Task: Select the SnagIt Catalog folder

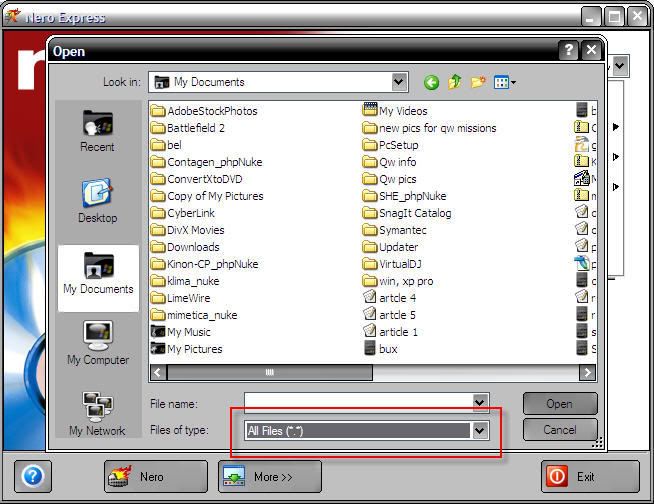Action: [x=407, y=213]
